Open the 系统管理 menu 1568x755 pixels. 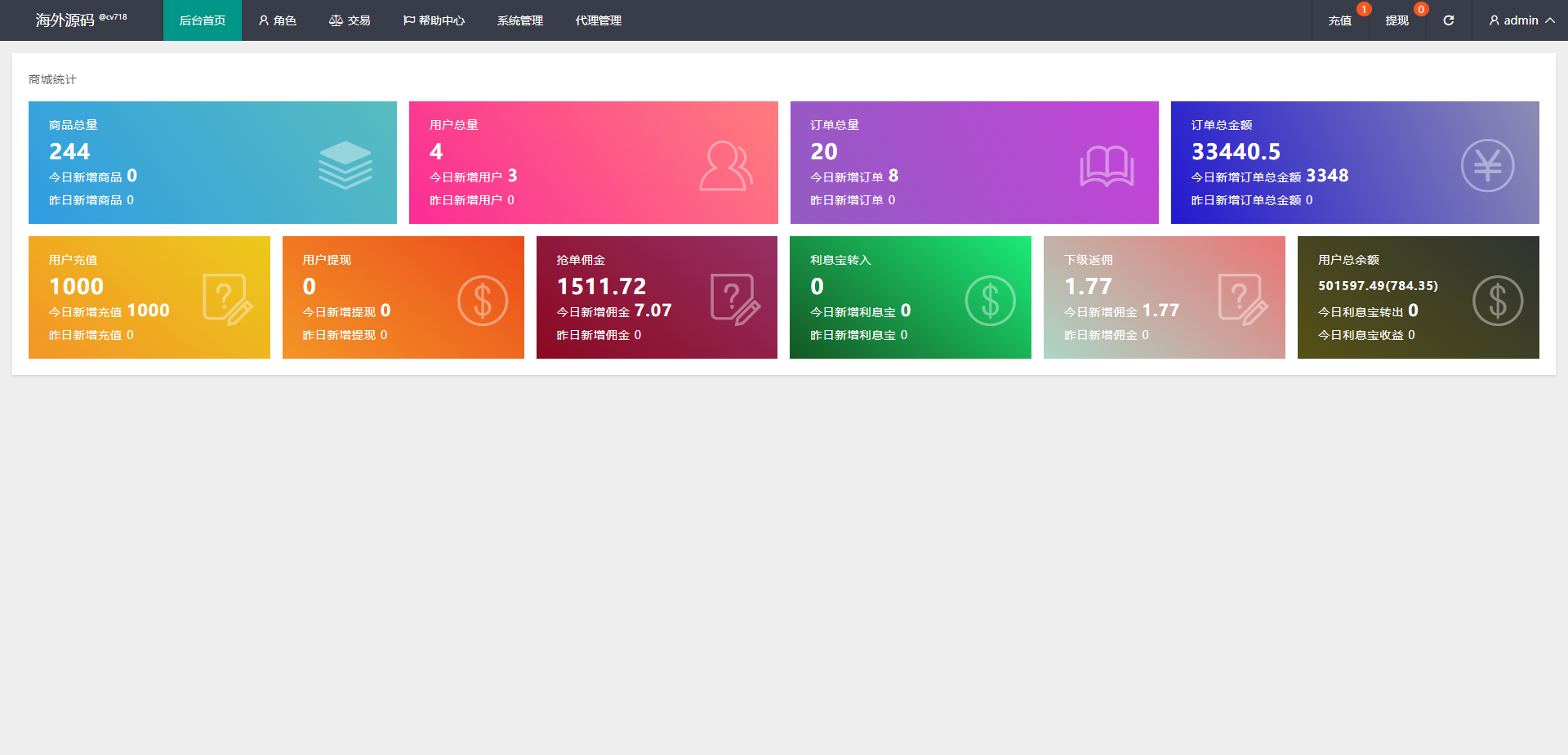point(520,20)
